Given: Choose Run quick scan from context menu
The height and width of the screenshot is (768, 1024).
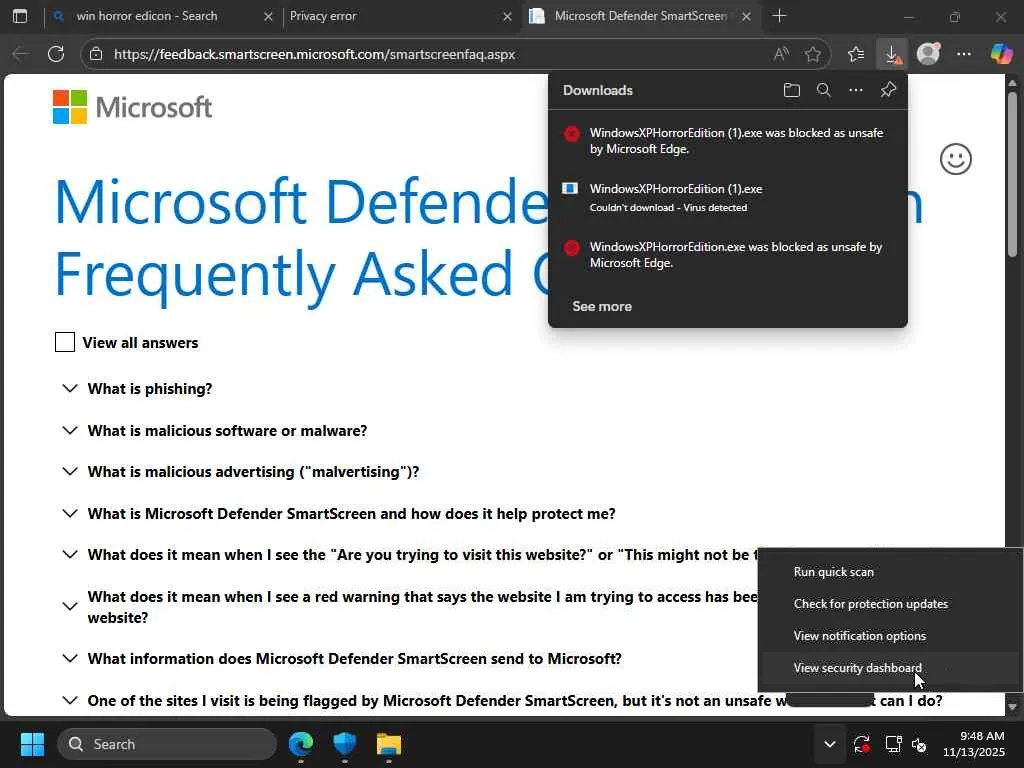Looking at the screenshot, I should [889, 571].
